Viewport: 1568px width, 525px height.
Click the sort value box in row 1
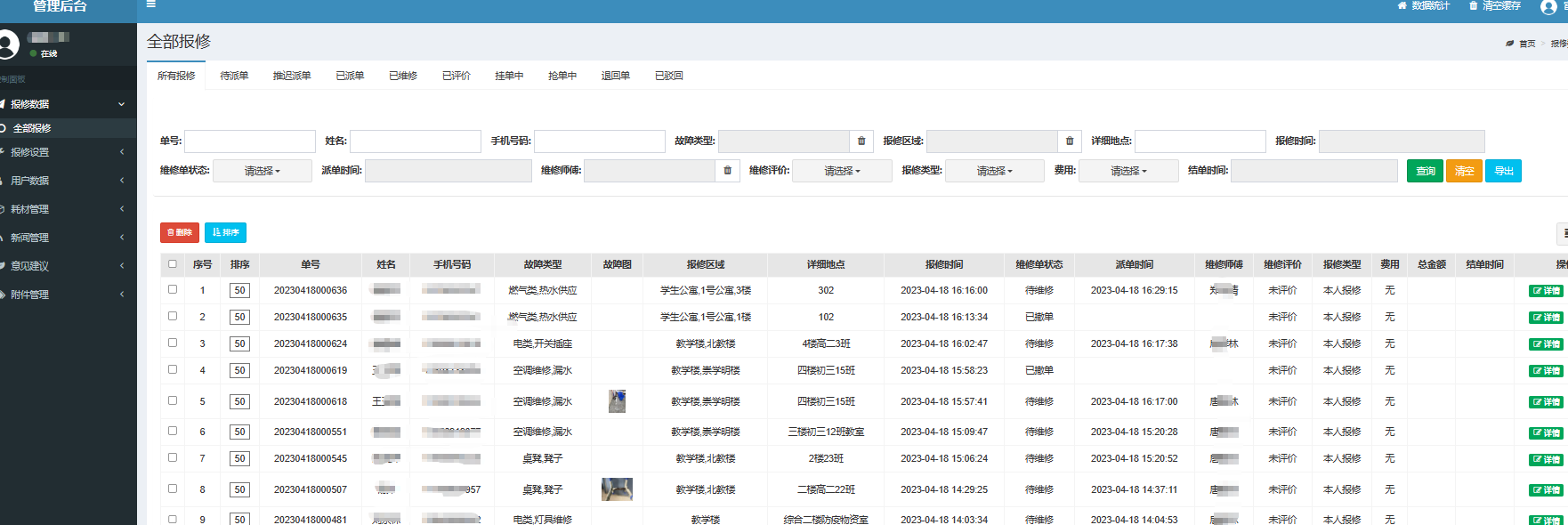point(239,291)
